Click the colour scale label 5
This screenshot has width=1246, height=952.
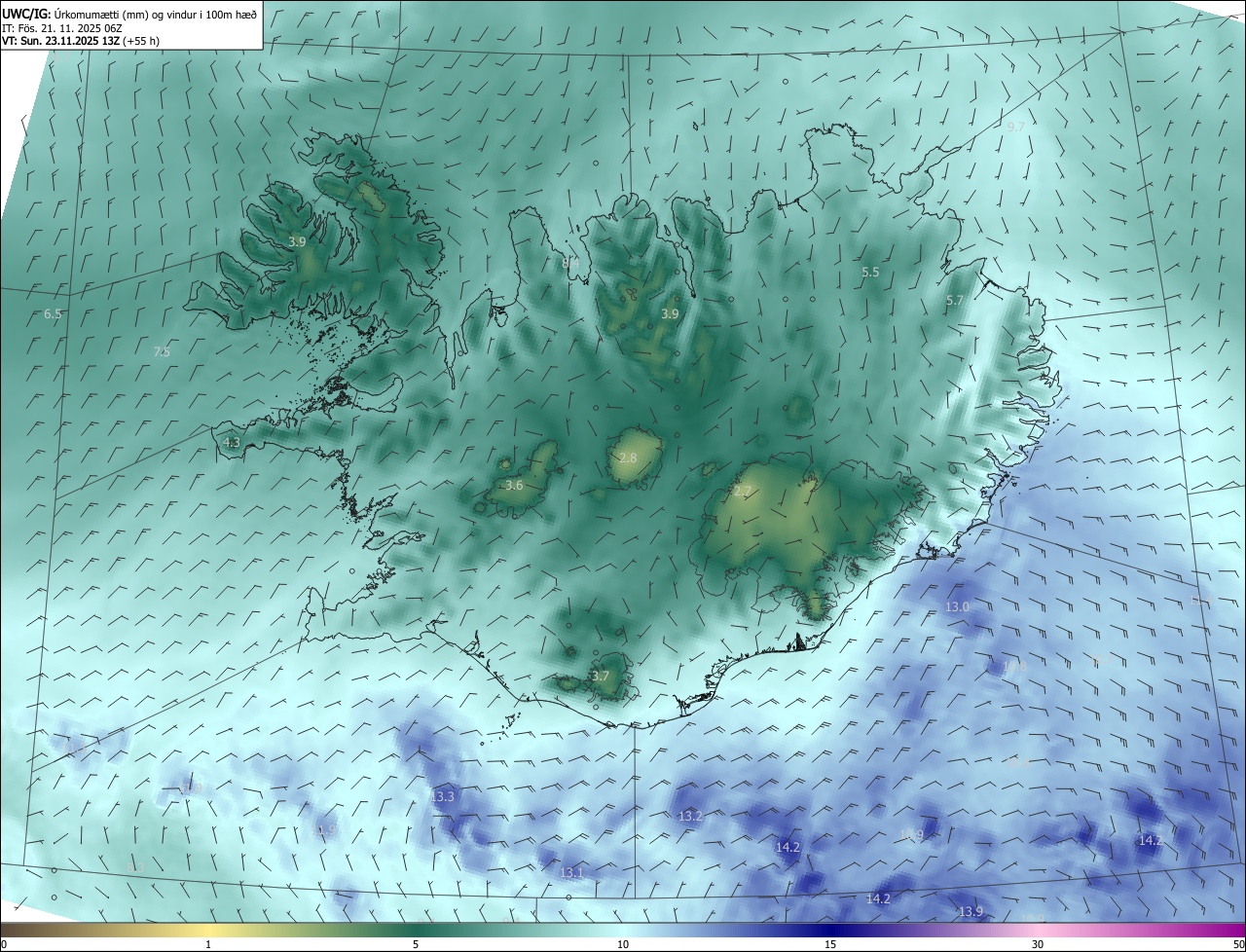[416, 944]
